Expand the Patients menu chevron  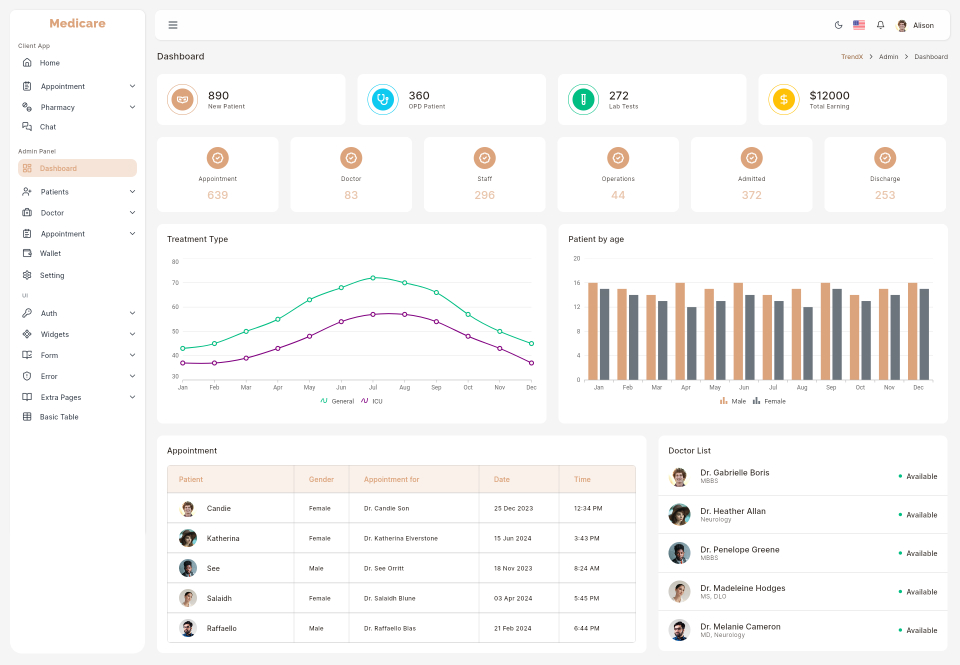132,192
